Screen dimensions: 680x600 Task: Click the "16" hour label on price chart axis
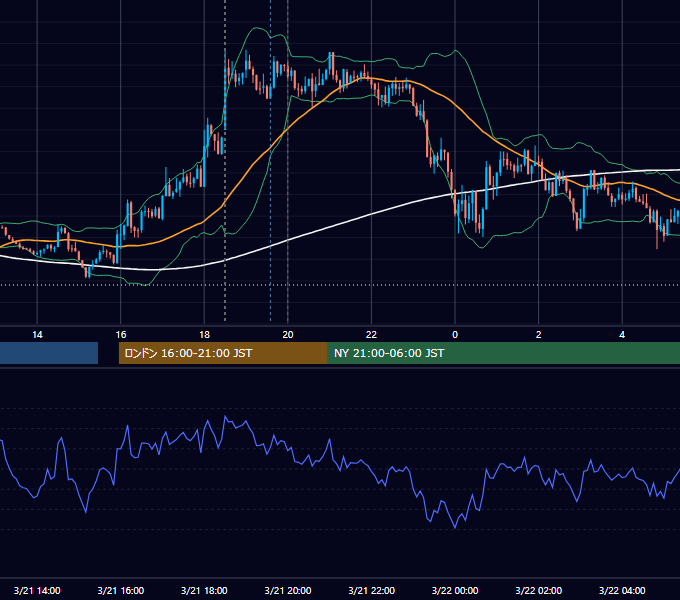[121, 335]
